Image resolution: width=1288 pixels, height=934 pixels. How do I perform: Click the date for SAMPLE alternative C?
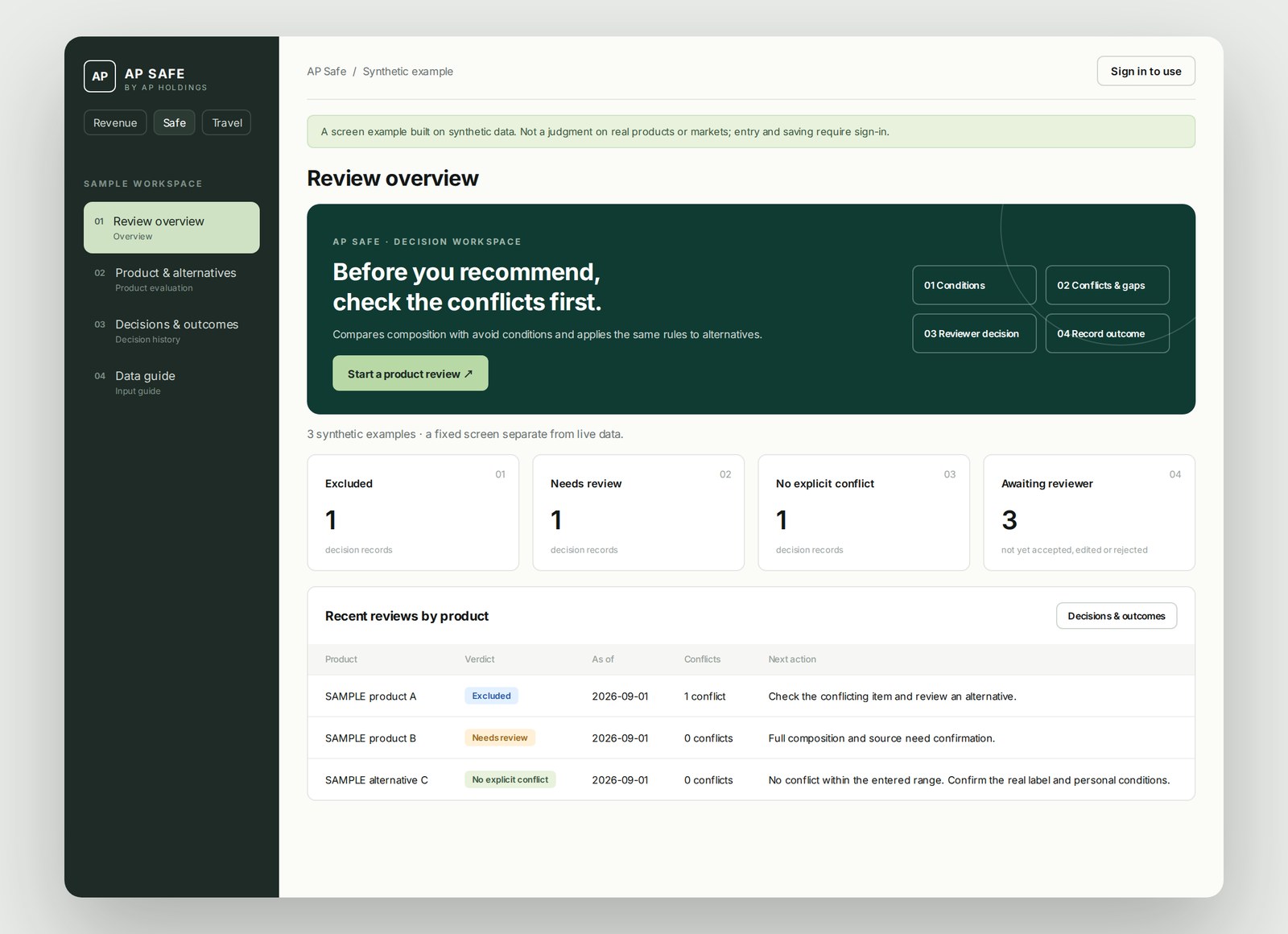pos(620,780)
